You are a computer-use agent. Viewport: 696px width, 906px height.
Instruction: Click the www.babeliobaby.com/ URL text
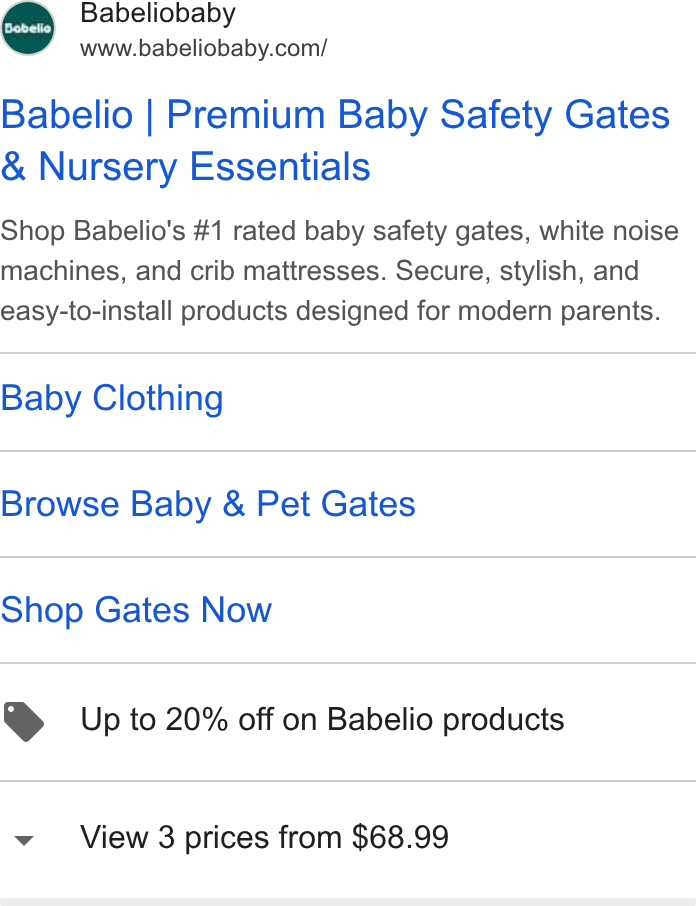click(x=204, y=48)
